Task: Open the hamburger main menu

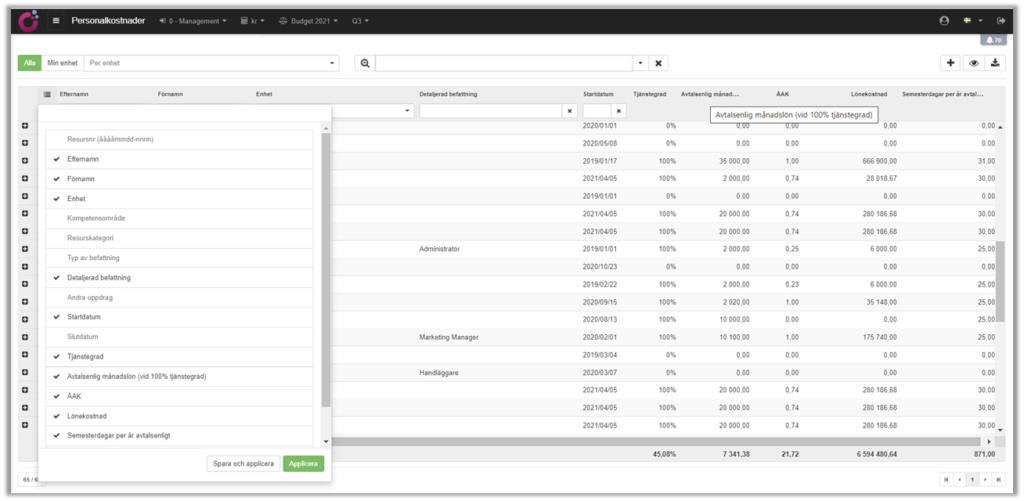Action: (x=56, y=21)
